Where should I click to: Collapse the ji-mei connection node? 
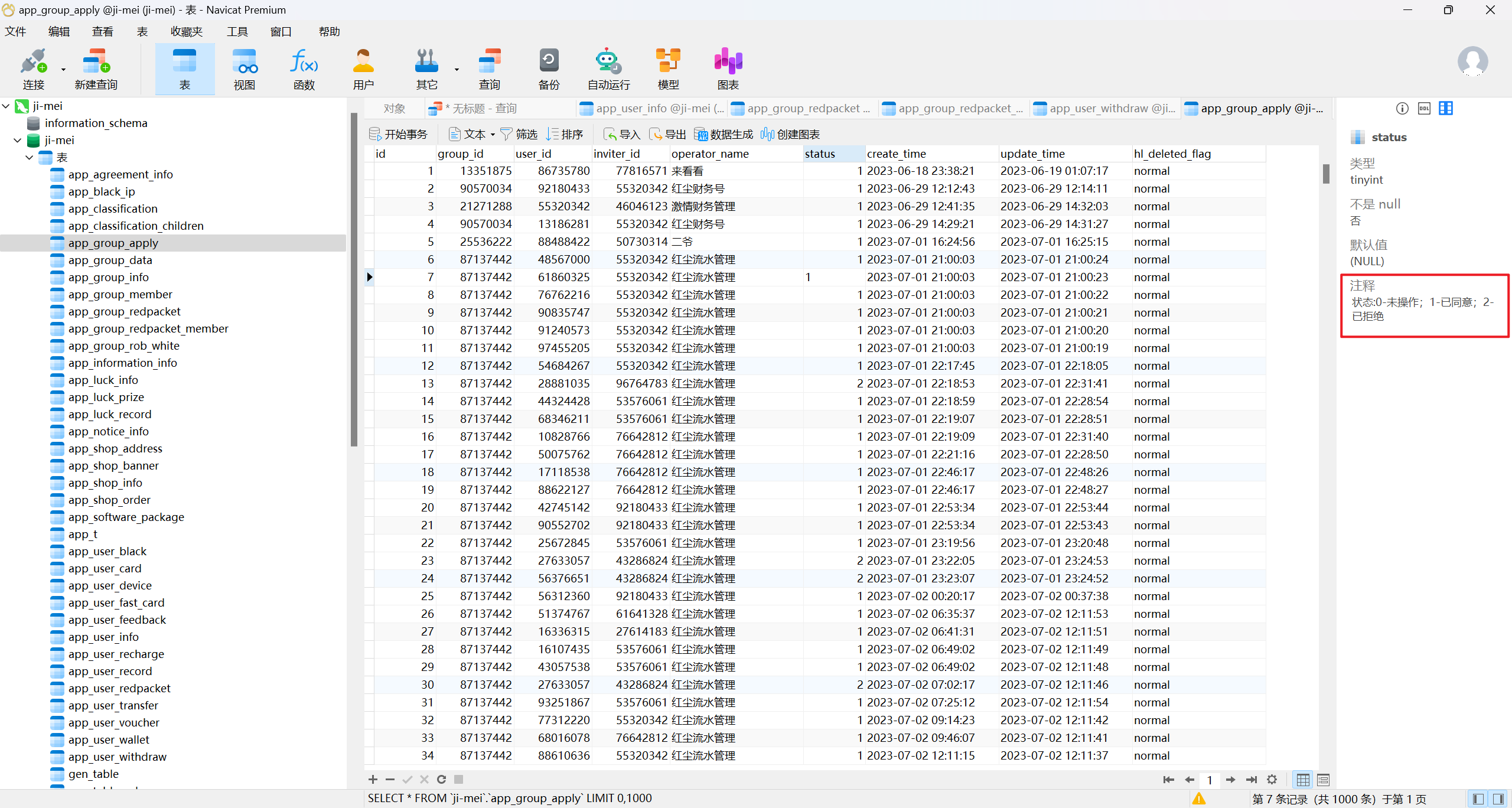click(6, 106)
